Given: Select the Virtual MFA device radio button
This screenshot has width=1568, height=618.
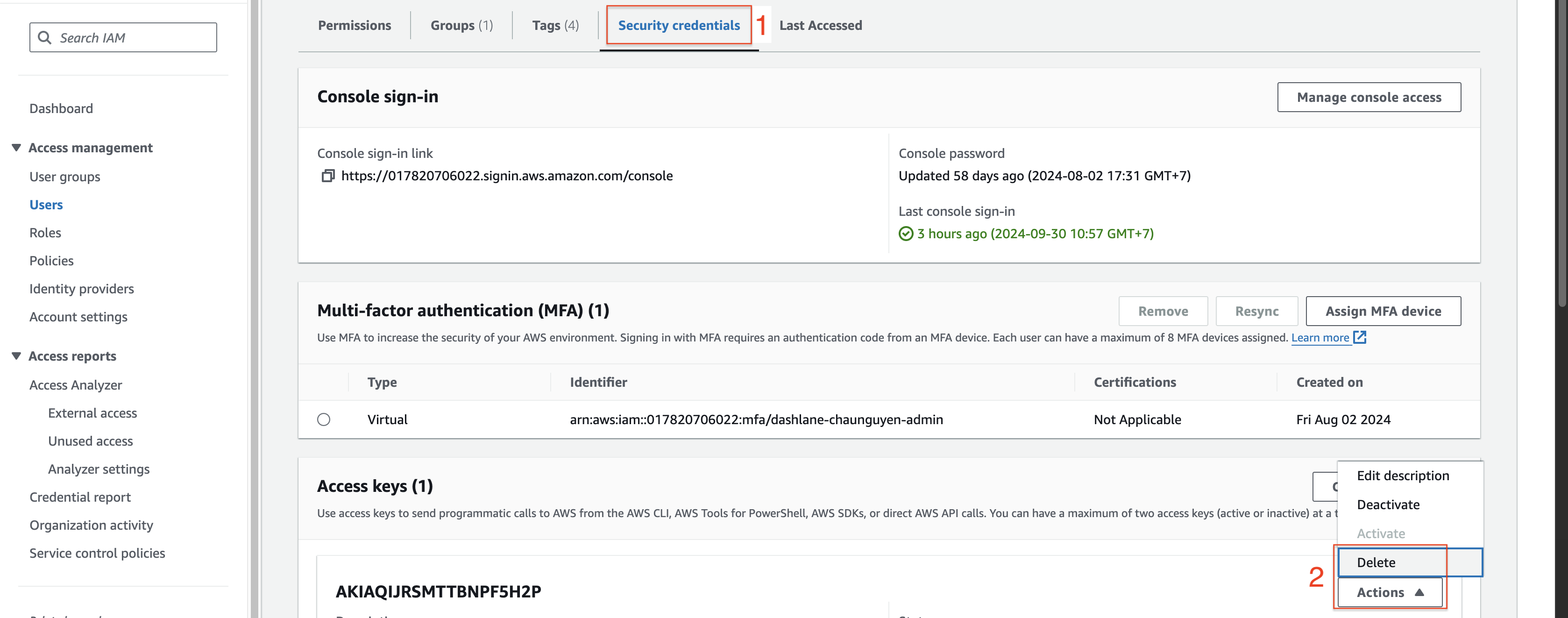Looking at the screenshot, I should coord(324,419).
